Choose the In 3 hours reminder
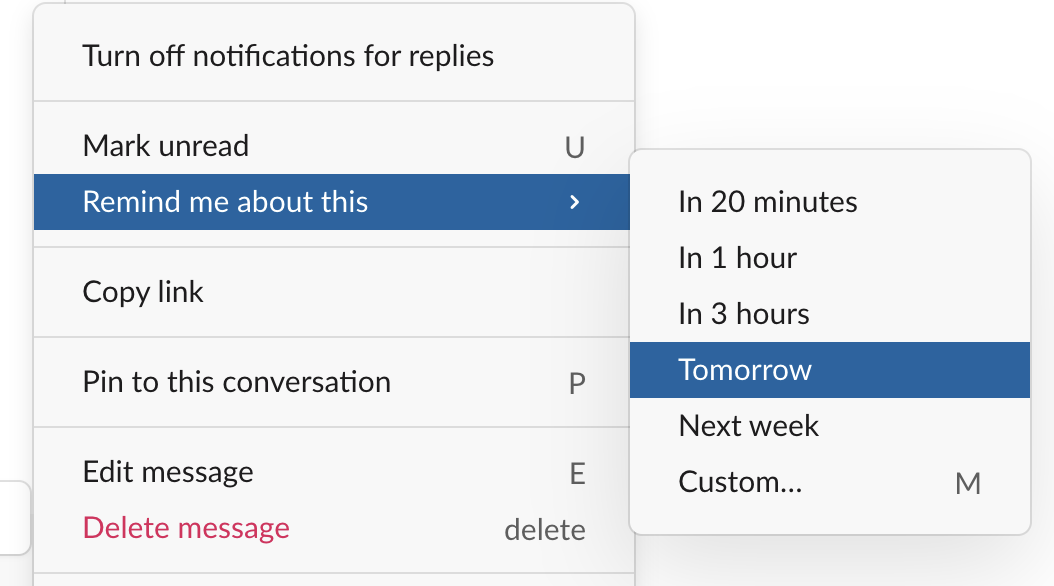The image size is (1054, 586). (x=743, y=314)
